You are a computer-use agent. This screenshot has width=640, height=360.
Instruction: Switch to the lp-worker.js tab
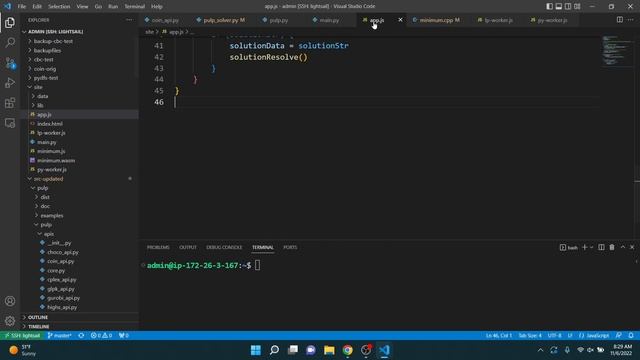click(x=498, y=20)
